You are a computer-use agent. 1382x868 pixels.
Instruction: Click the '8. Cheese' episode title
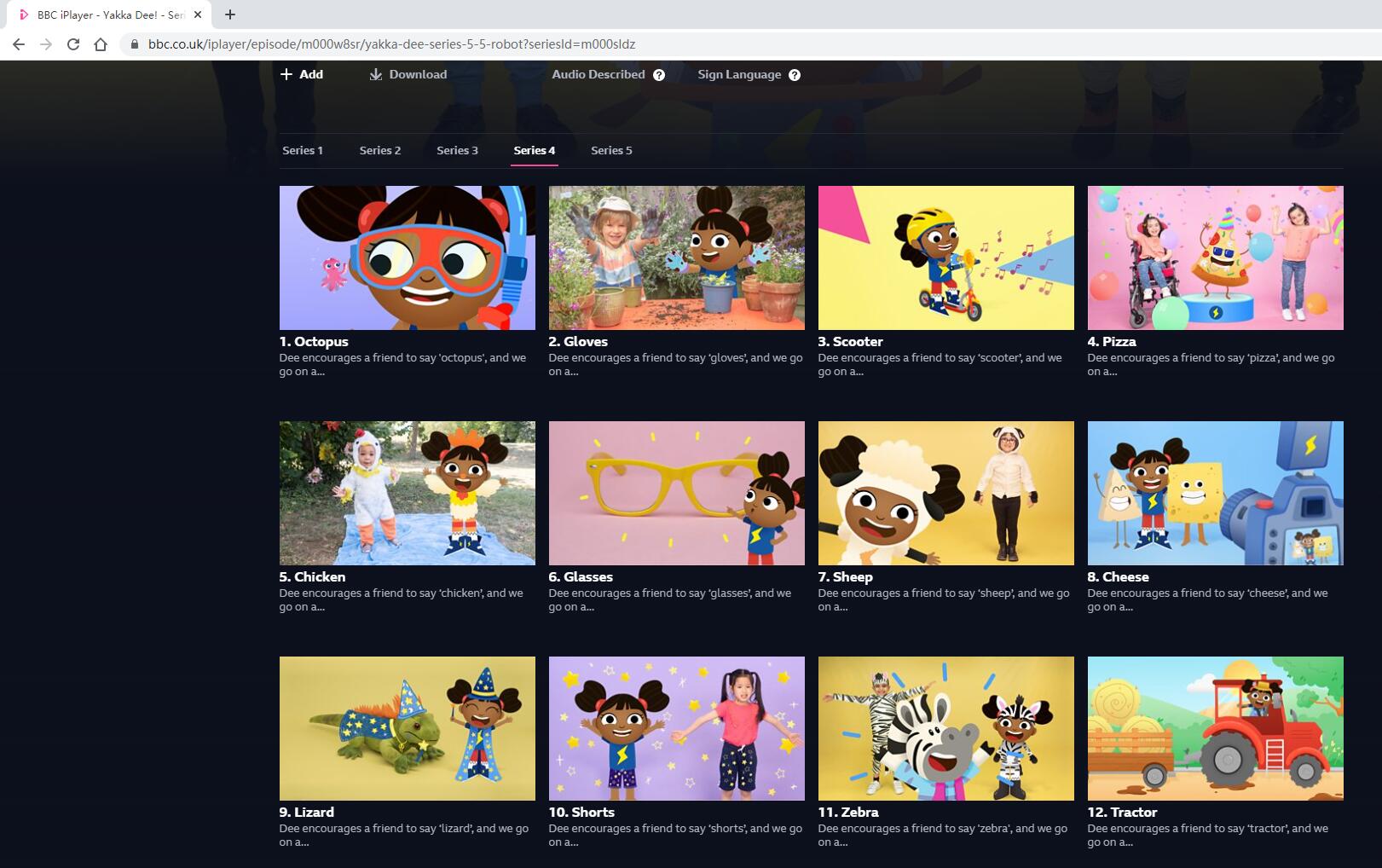click(1119, 576)
